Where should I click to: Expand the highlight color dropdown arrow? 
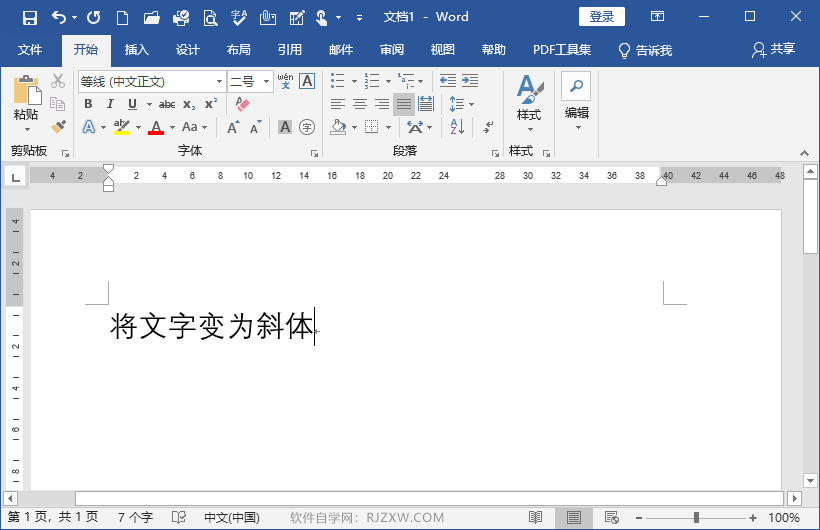click(139, 127)
